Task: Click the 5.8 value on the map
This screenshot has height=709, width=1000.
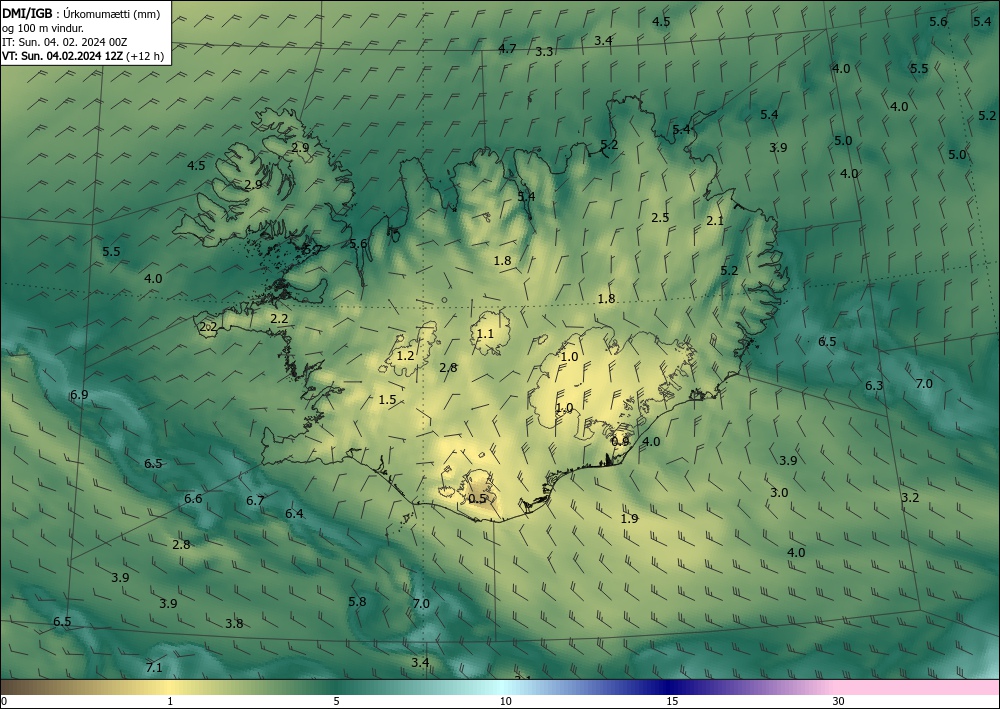Action: tap(357, 601)
